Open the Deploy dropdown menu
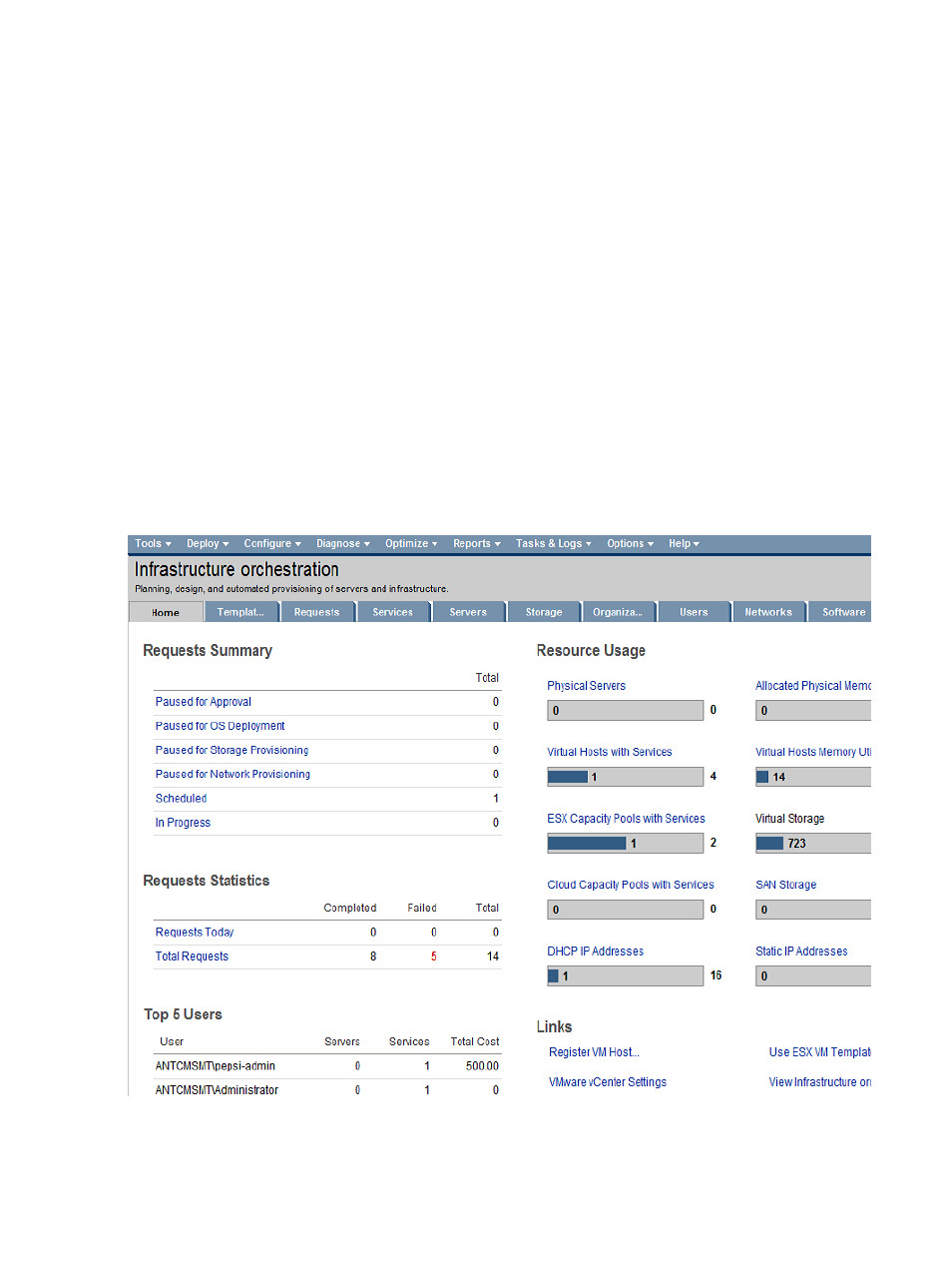Screen dimensions: 952x1268 [208, 544]
